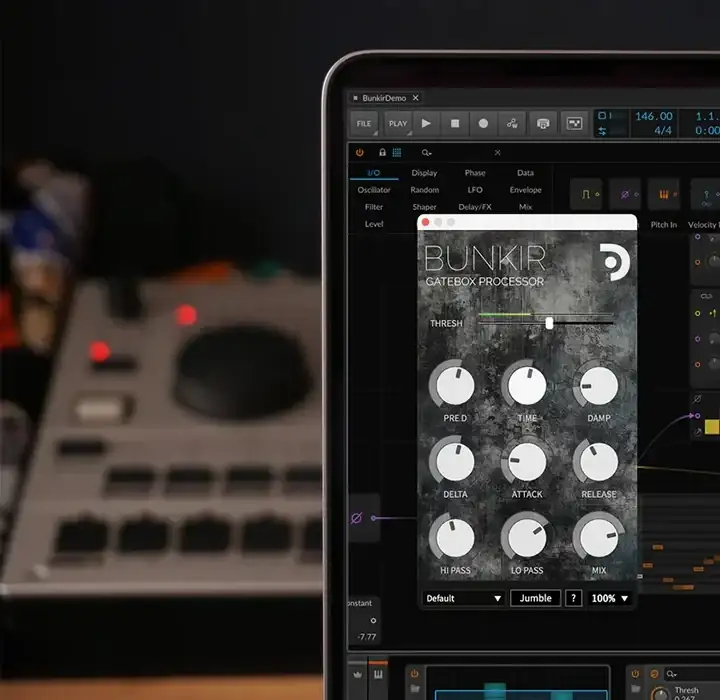This screenshot has width=720, height=700.
Task: Click the DAMP knob in Bunkir
Action: point(599,385)
